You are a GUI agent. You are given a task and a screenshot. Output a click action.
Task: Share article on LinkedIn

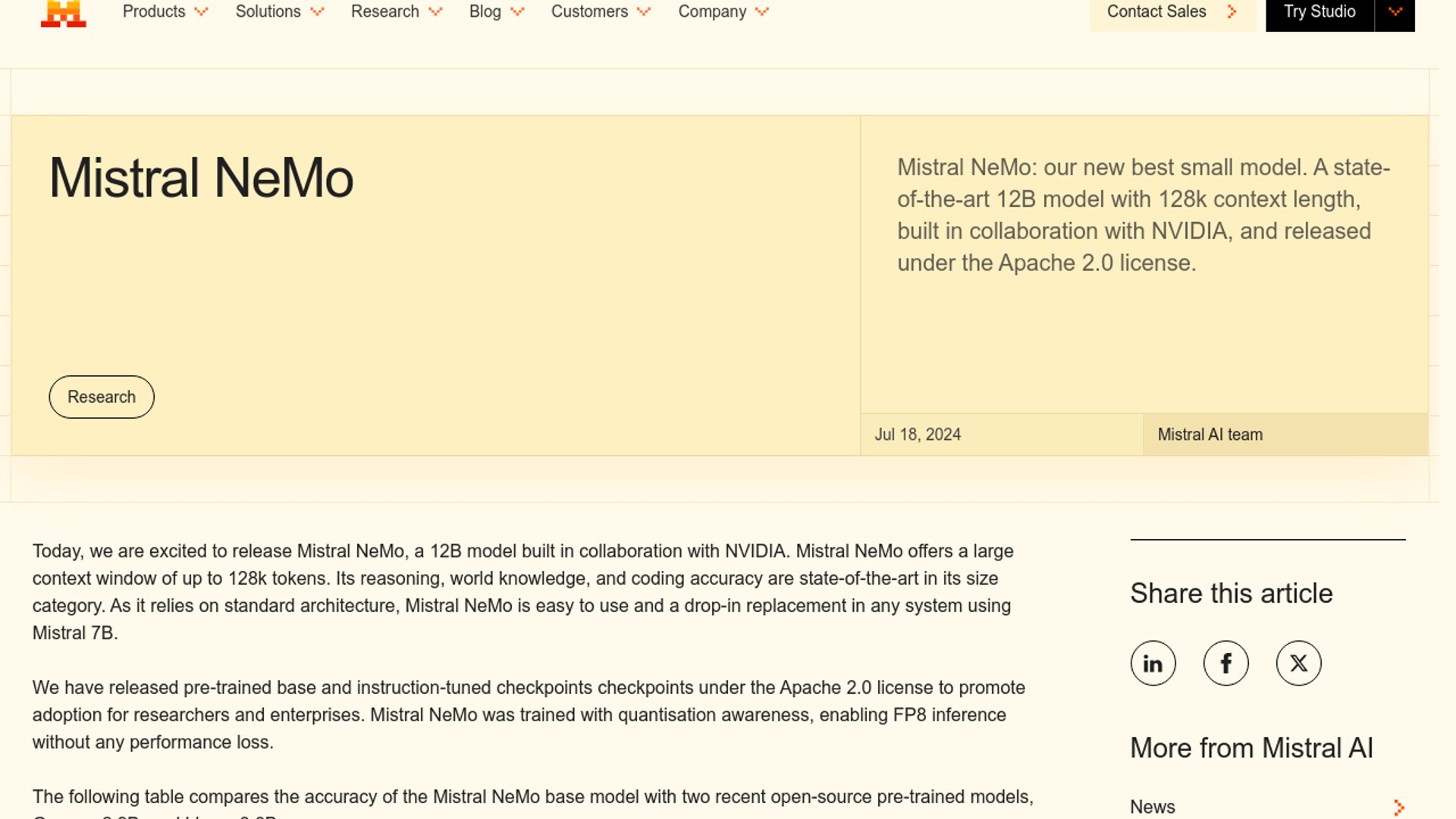tap(1153, 664)
